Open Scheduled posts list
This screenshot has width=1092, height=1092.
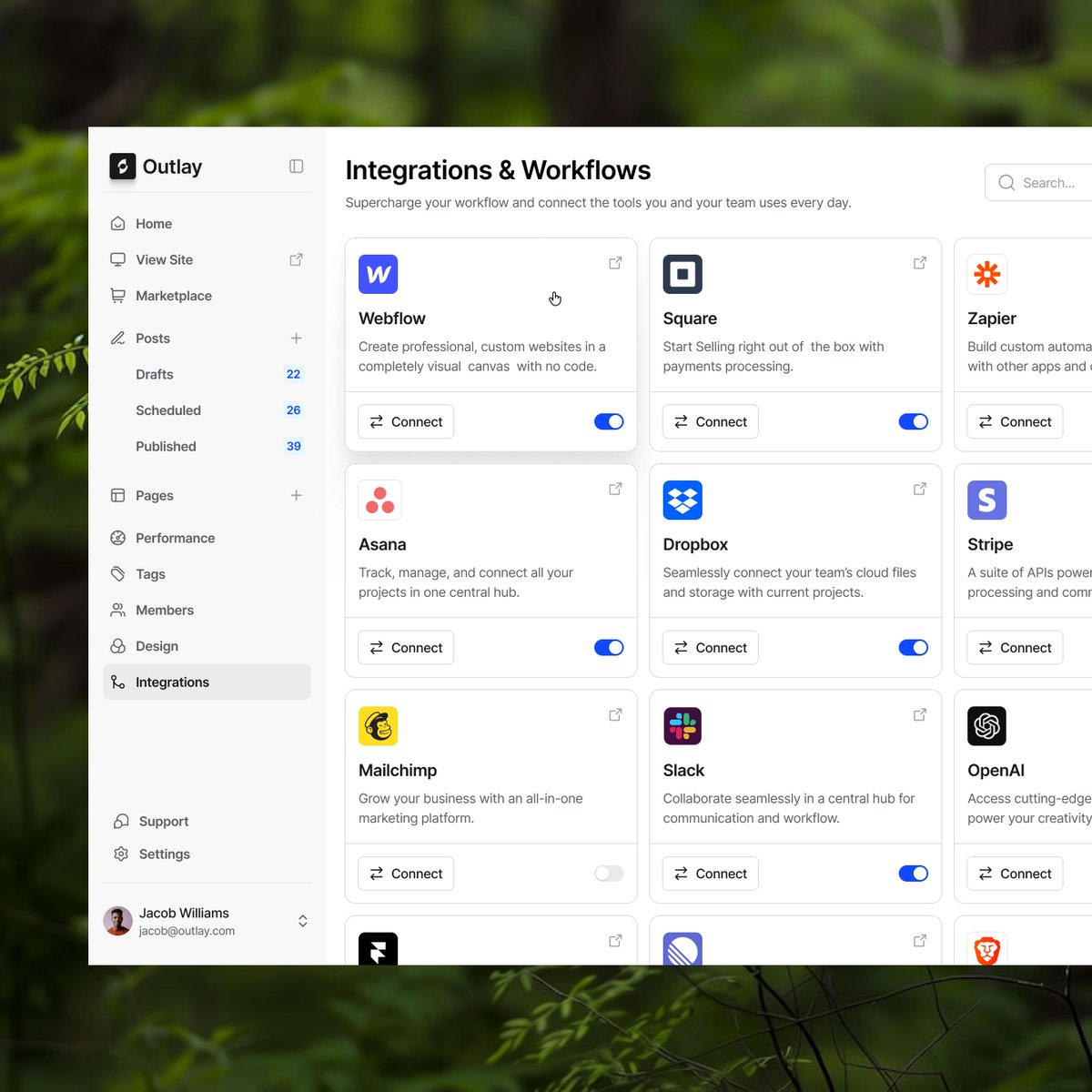(207, 410)
